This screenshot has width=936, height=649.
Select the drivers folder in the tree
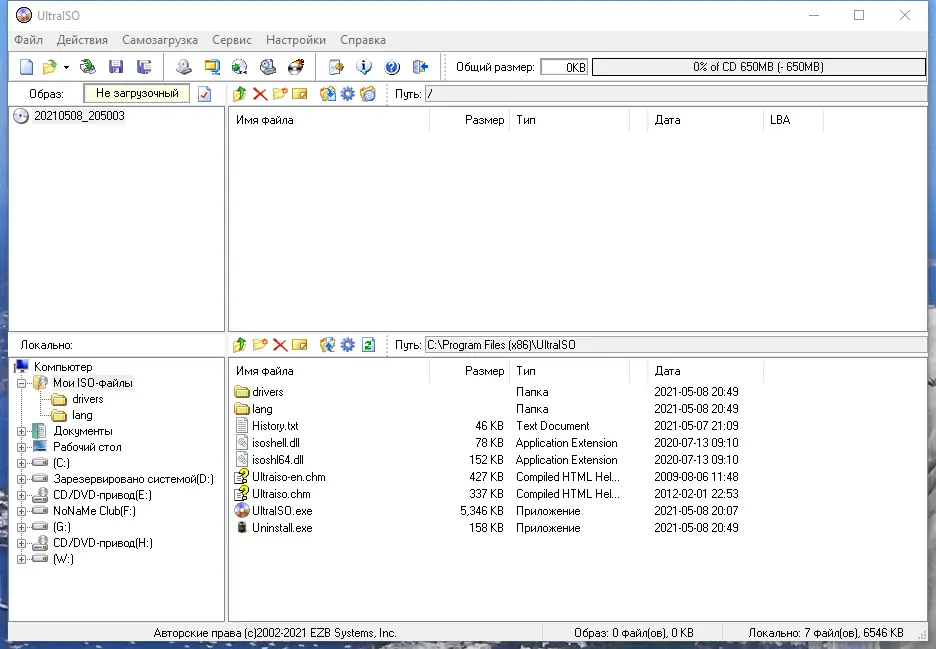pyautogui.click(x=87, y=399)
